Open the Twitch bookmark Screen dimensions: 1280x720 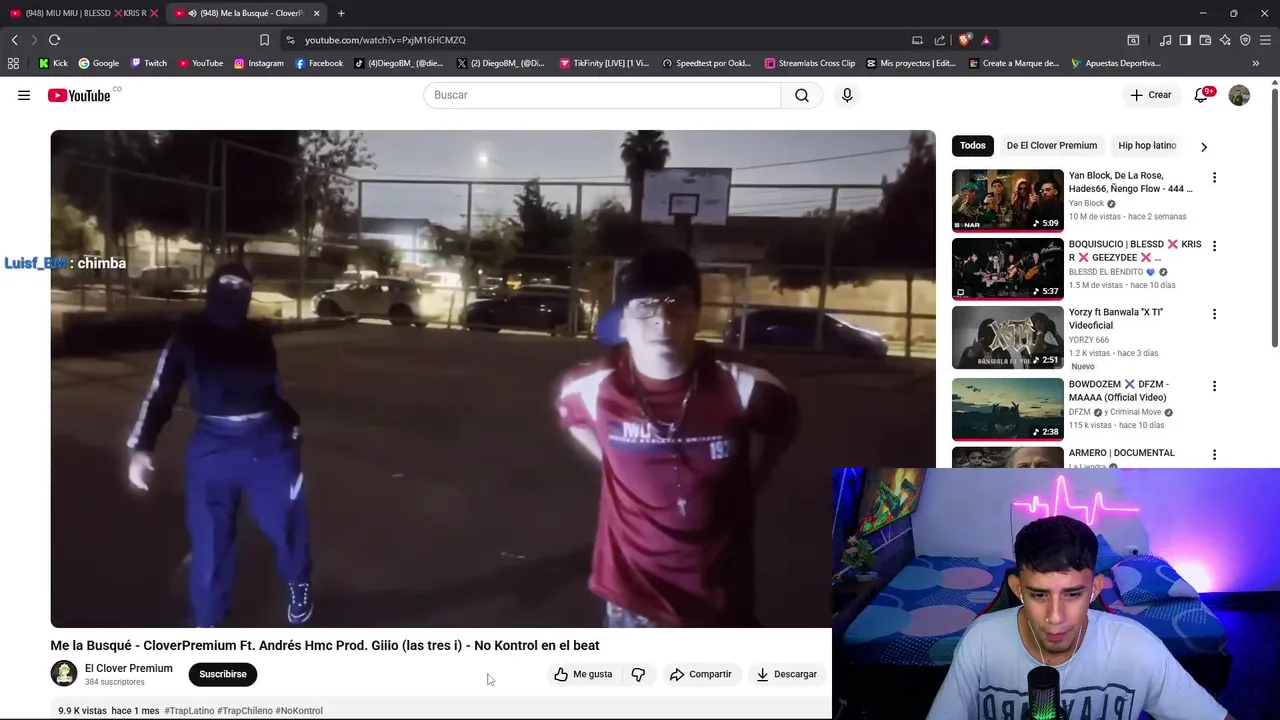point(149,63)
